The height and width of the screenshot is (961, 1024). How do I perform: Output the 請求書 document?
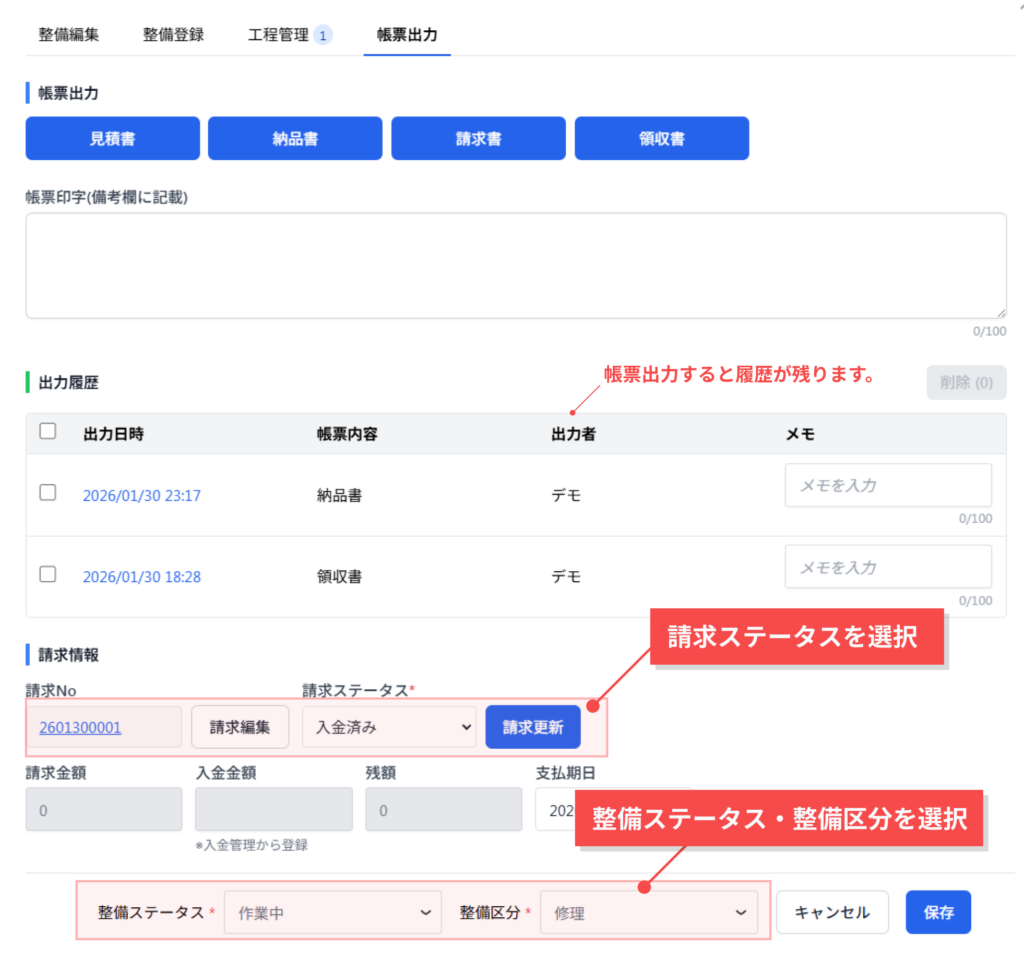click(x=478, y=139)
